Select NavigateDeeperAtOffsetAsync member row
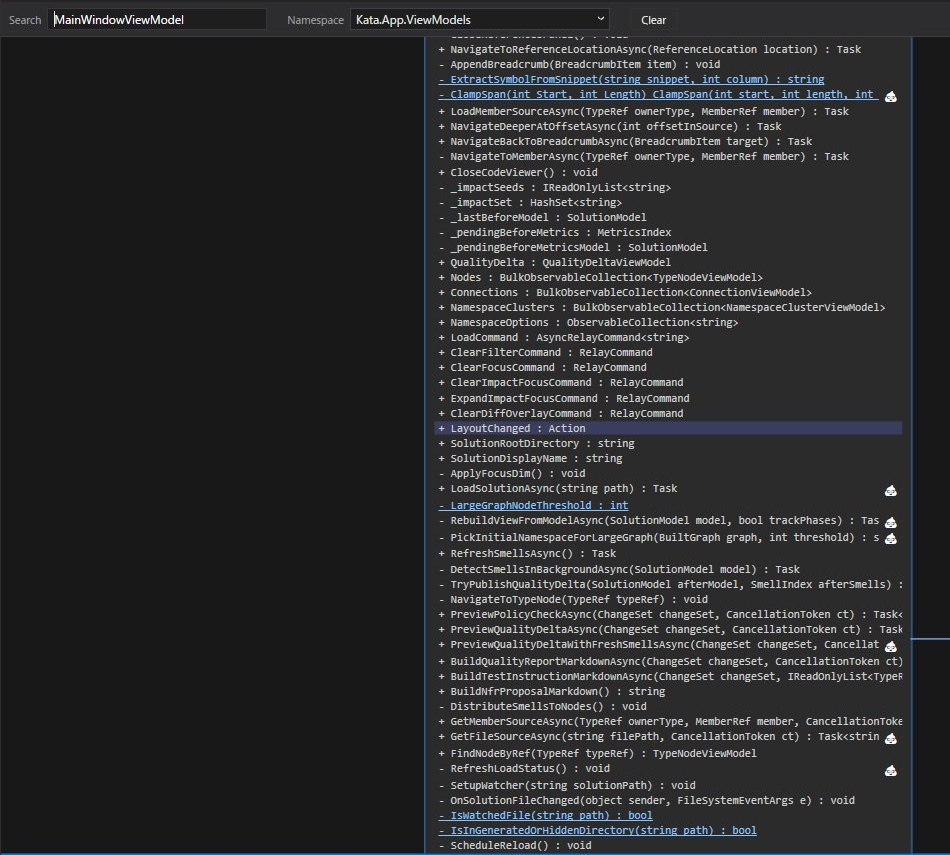 coord(610,127)
